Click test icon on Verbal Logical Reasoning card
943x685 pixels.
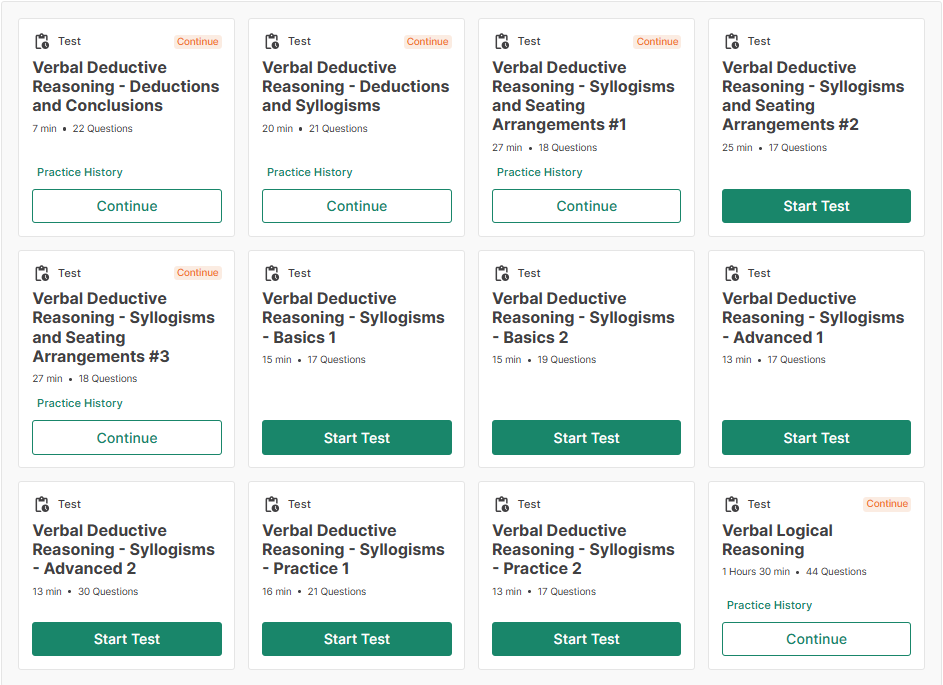[x=732, y=505]
